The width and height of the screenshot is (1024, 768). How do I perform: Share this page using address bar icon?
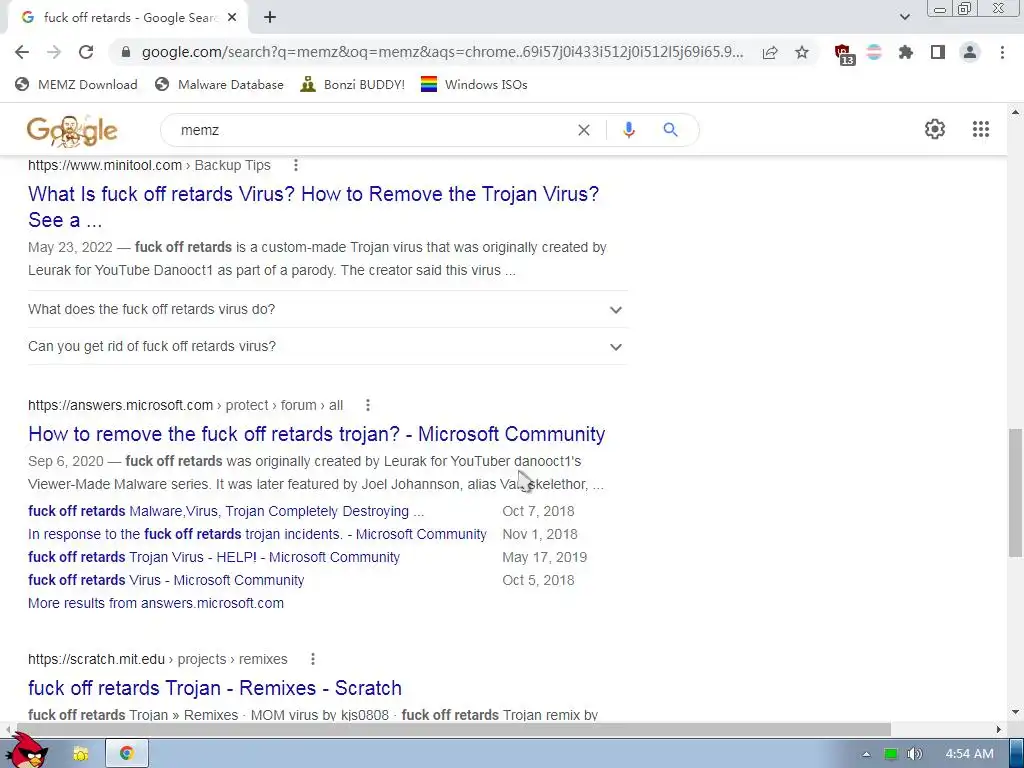point(770,52)
